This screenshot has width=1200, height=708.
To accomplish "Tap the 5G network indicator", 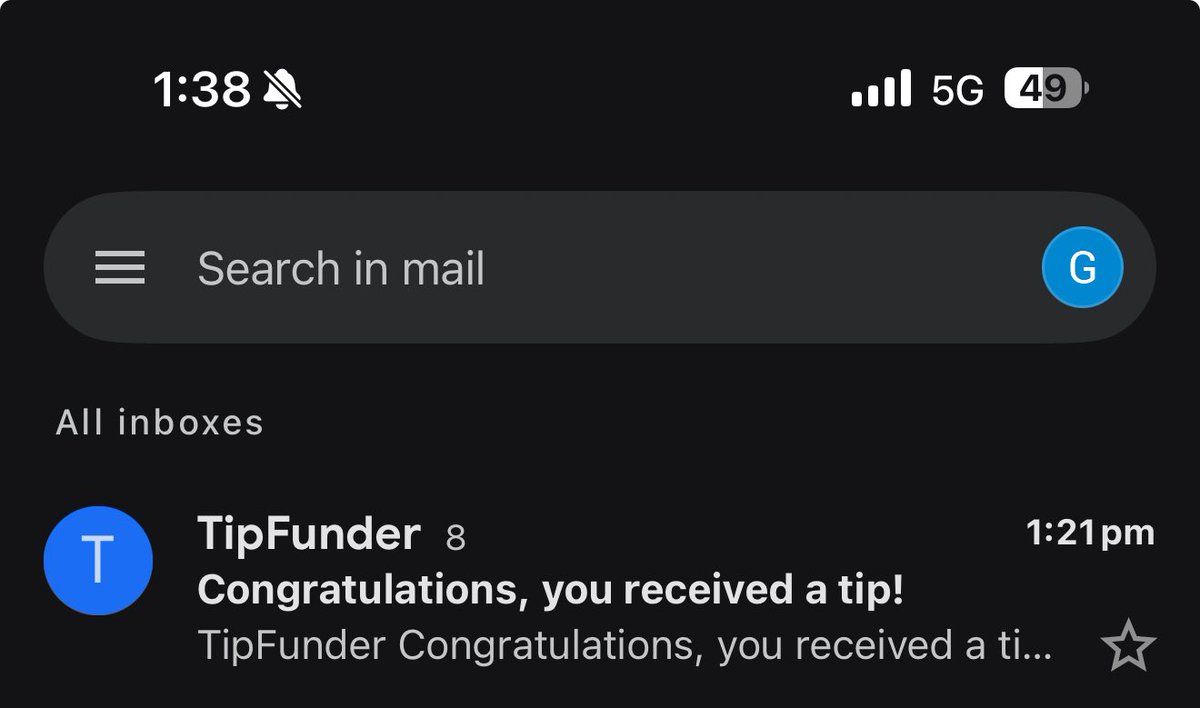I will pos(958,91).
